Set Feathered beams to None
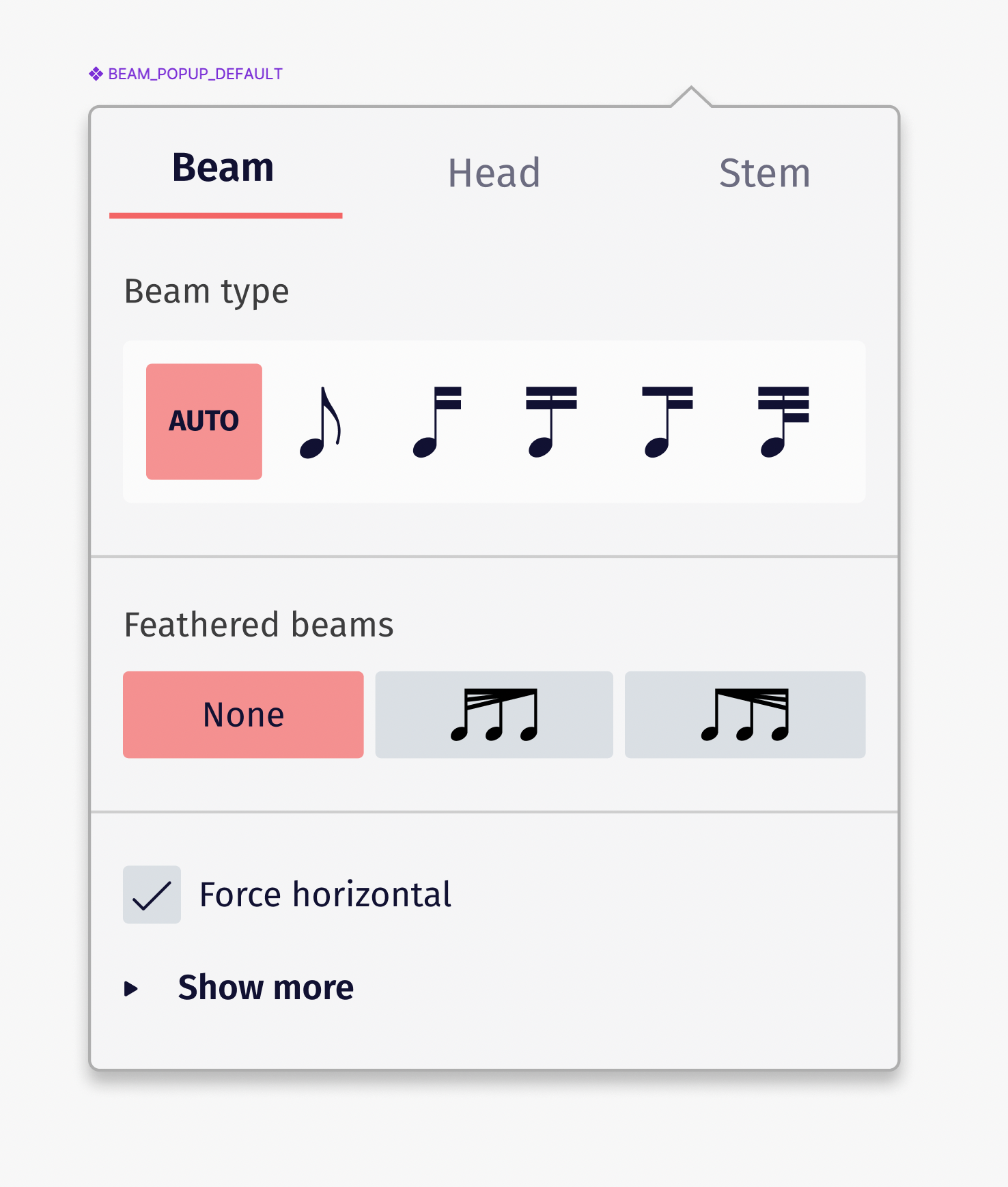This screenshot has height=1187, width=1008. (x=242, y=714)
